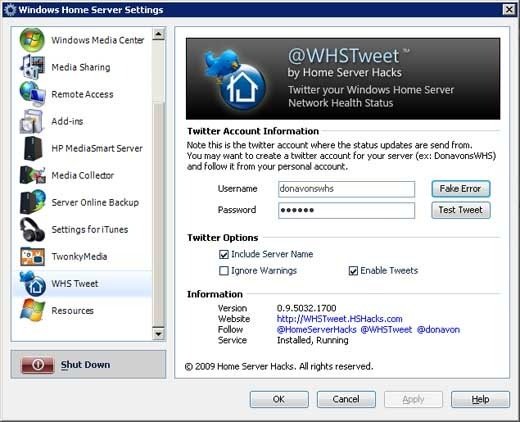This screenshot has height=422, width=520.
Task: Click the Settings for iTunes headphones icon
Action: click(32, 229)
